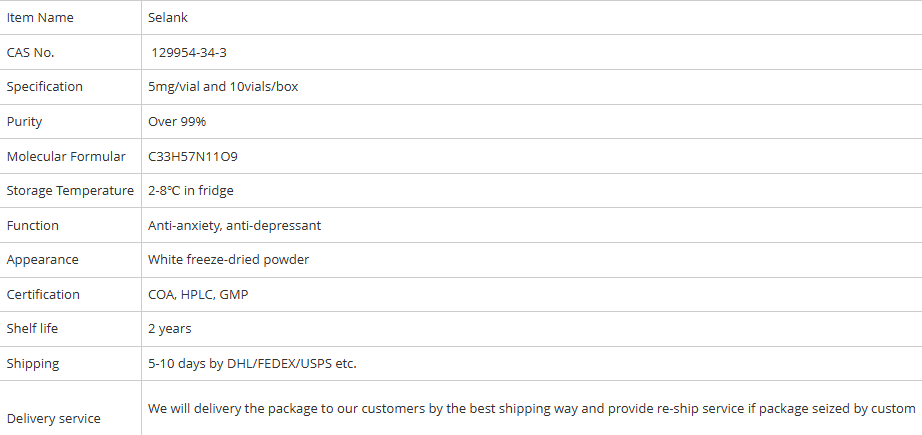Select the 'Purity' label cell

click(25, 122)
